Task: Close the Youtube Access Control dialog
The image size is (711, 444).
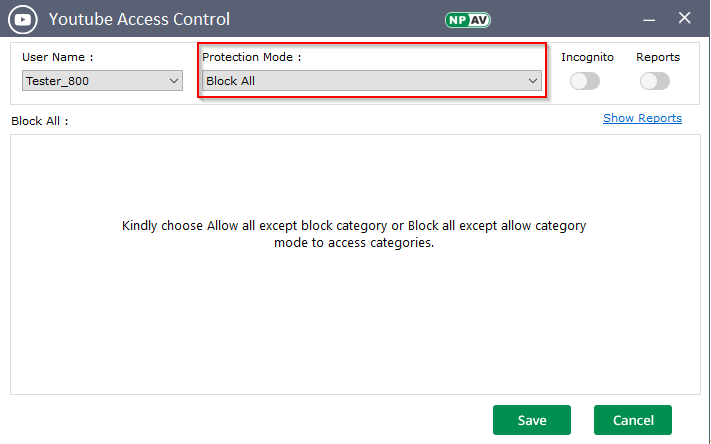Action: click(x=685, y=18)
